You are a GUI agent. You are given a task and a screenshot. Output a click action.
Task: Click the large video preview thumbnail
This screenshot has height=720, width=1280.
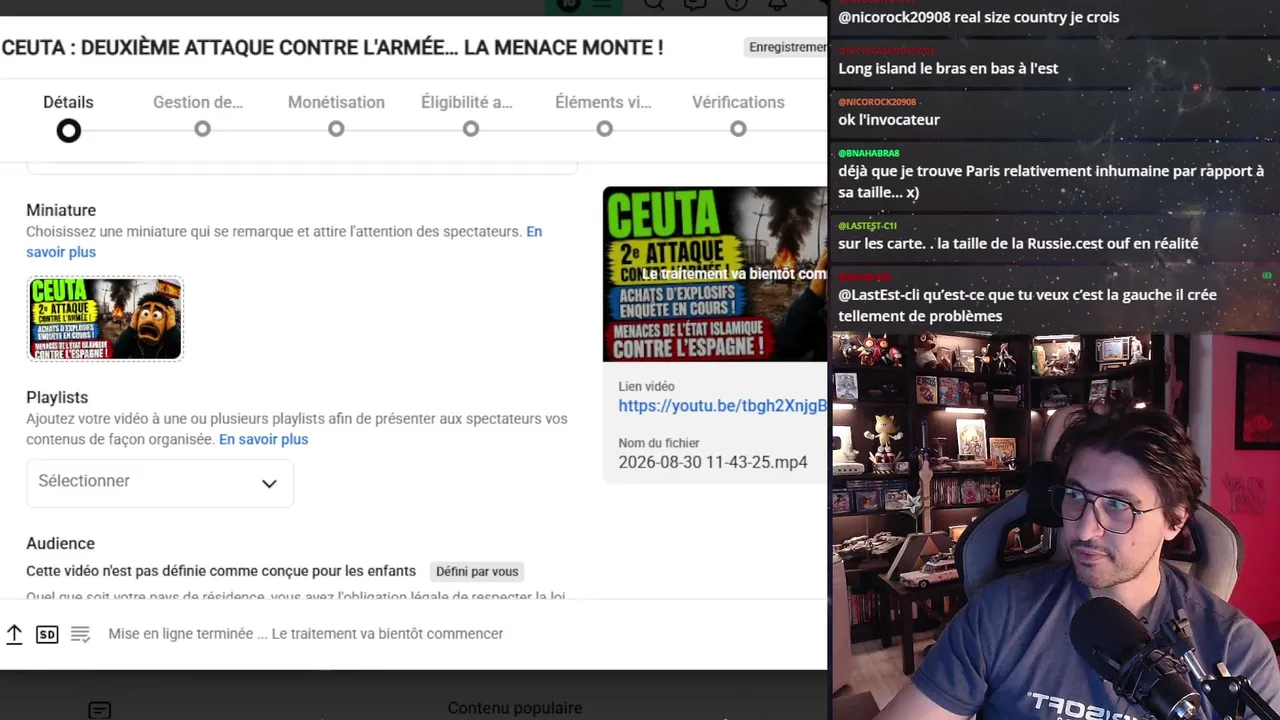coord(715,274)
